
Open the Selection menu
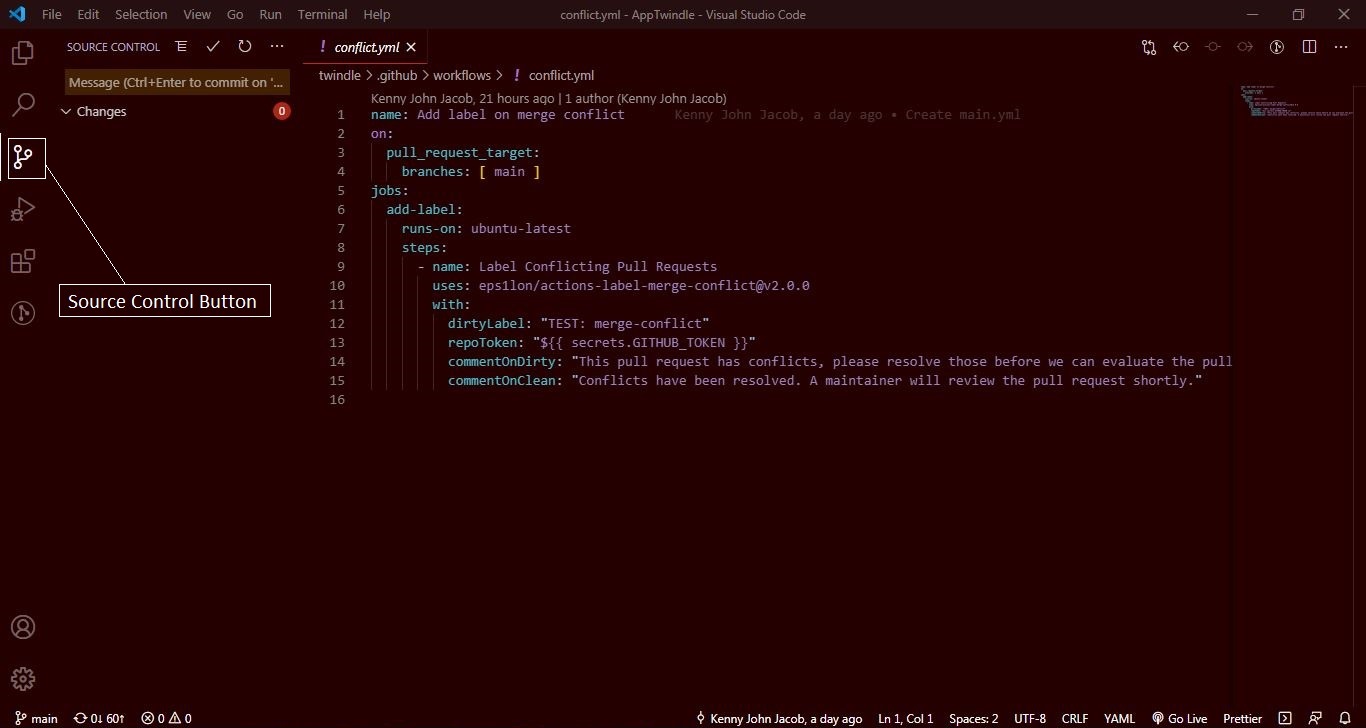coord(141,14)
